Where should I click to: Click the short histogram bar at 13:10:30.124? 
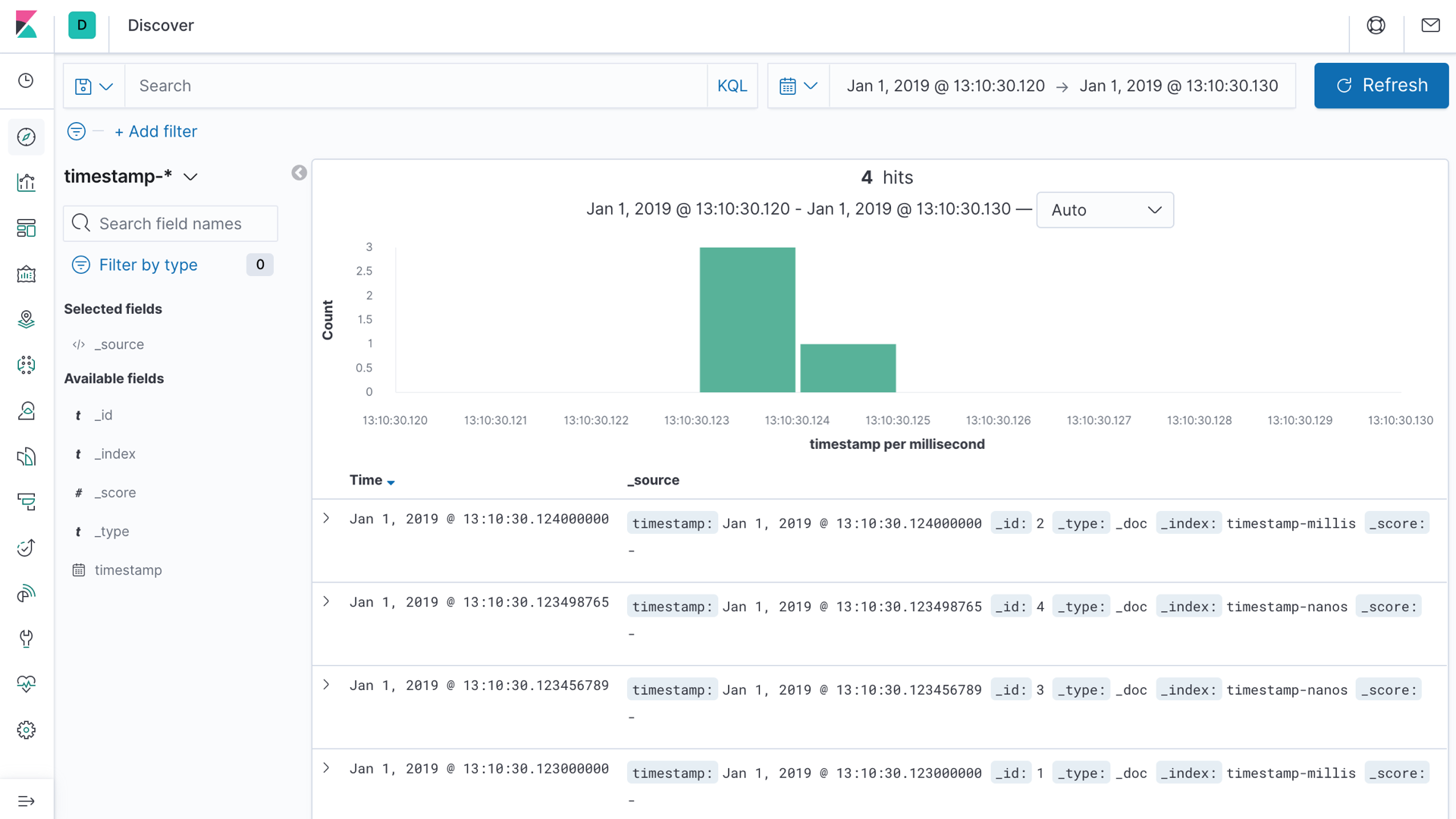848,368
